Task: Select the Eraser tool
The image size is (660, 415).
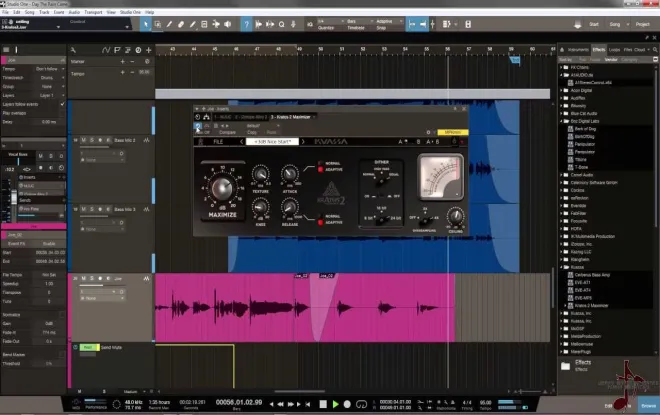Action: [x=181, y=24]
